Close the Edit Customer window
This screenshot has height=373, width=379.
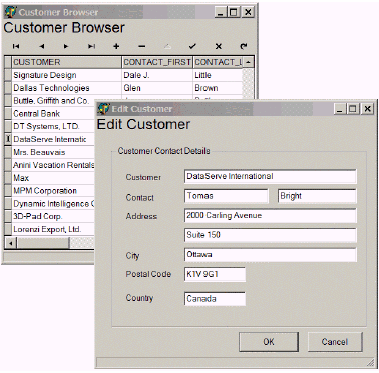(x=367, y=109)
